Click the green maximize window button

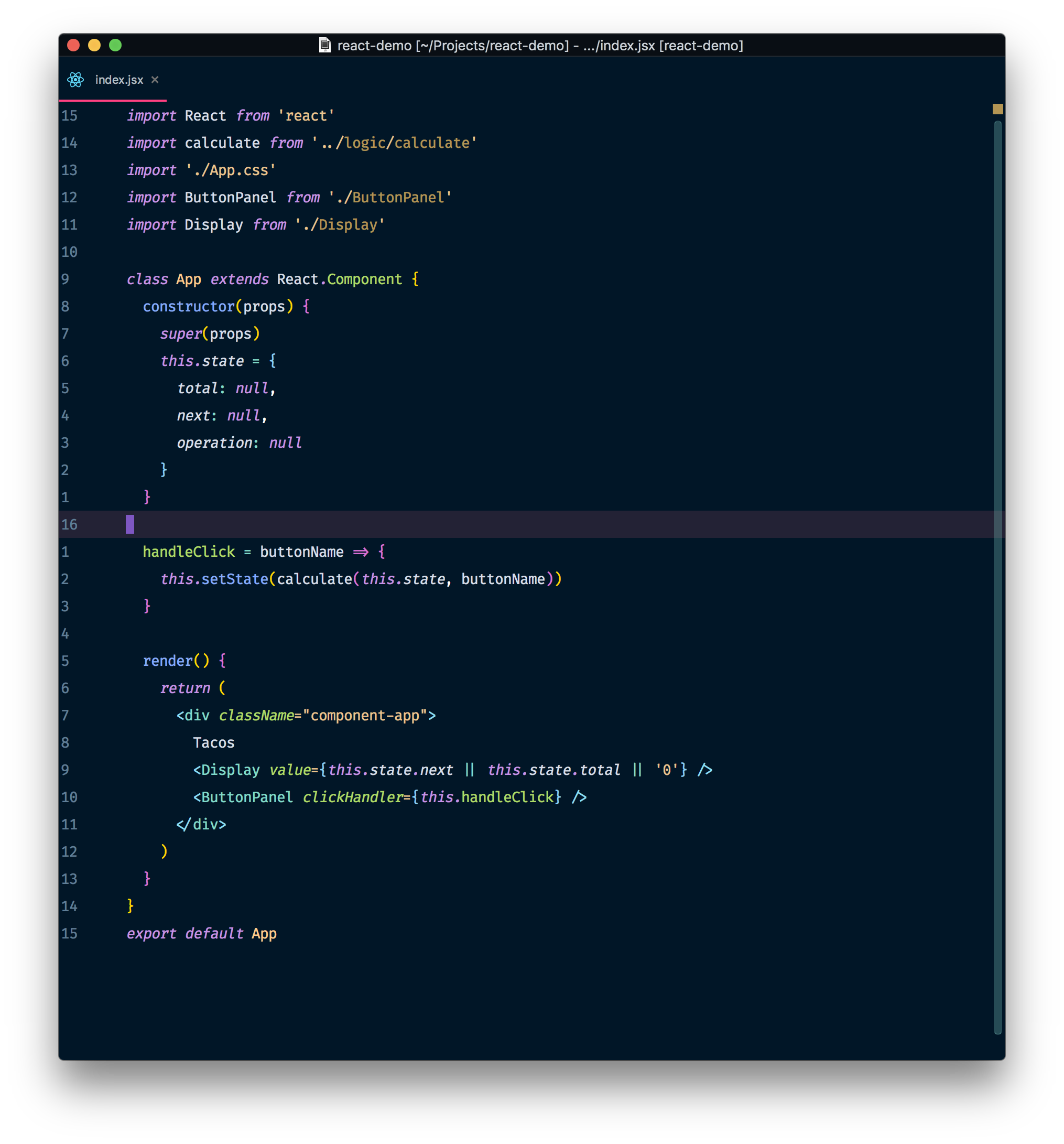(115, 45)
